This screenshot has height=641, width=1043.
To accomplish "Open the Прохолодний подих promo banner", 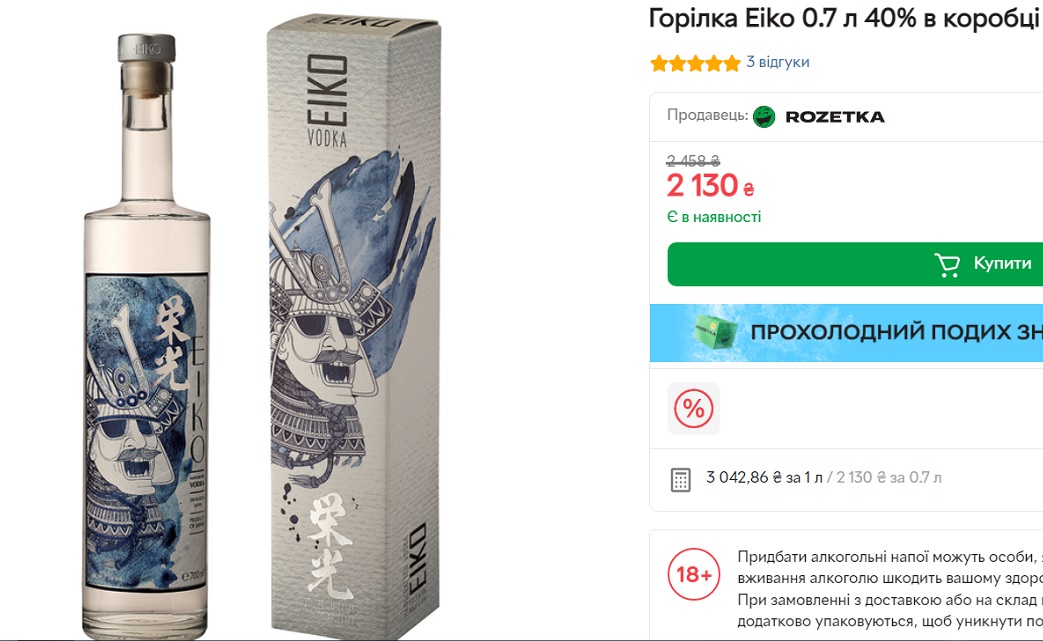I will pos(846,332).
